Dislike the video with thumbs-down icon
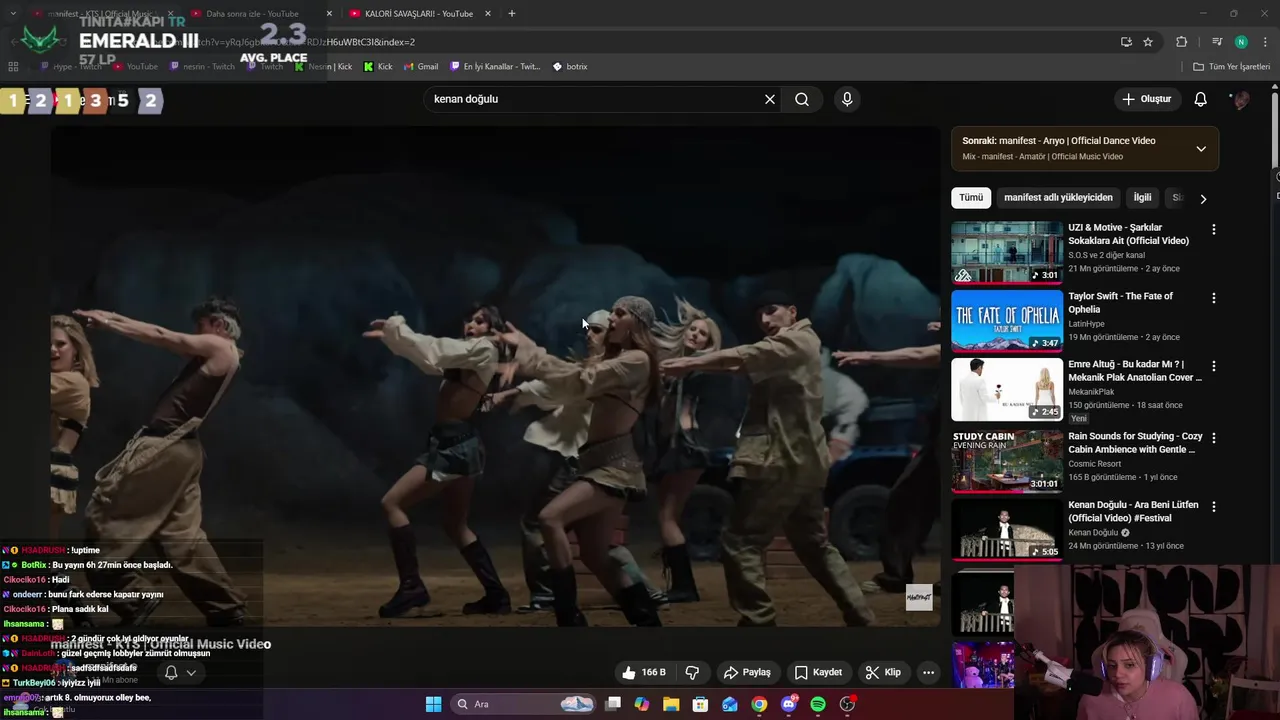The image size is (1280, 720). 691,672
